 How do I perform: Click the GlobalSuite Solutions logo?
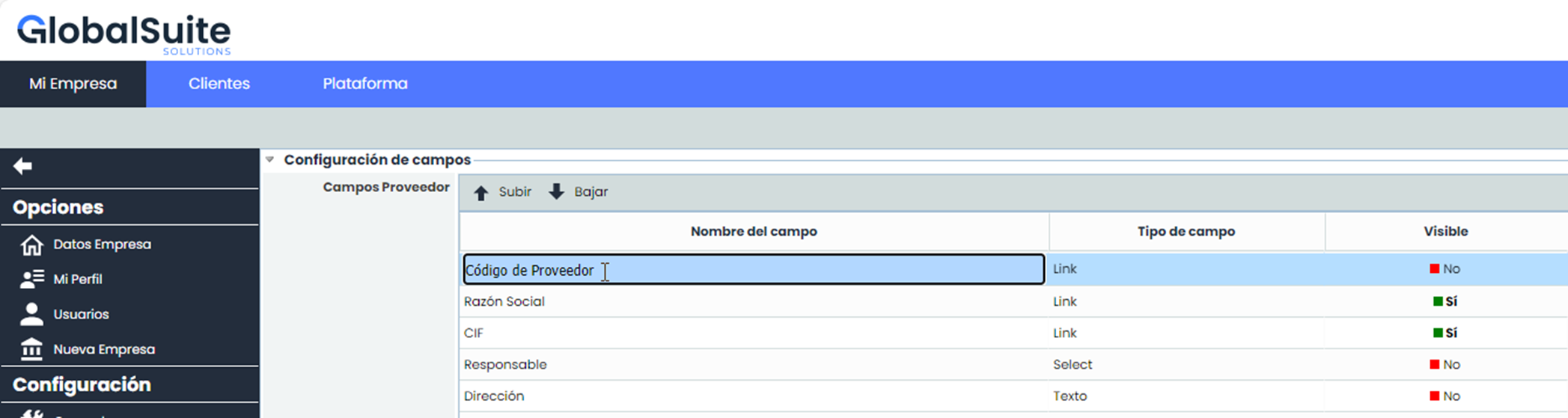(x=124, y=34)
